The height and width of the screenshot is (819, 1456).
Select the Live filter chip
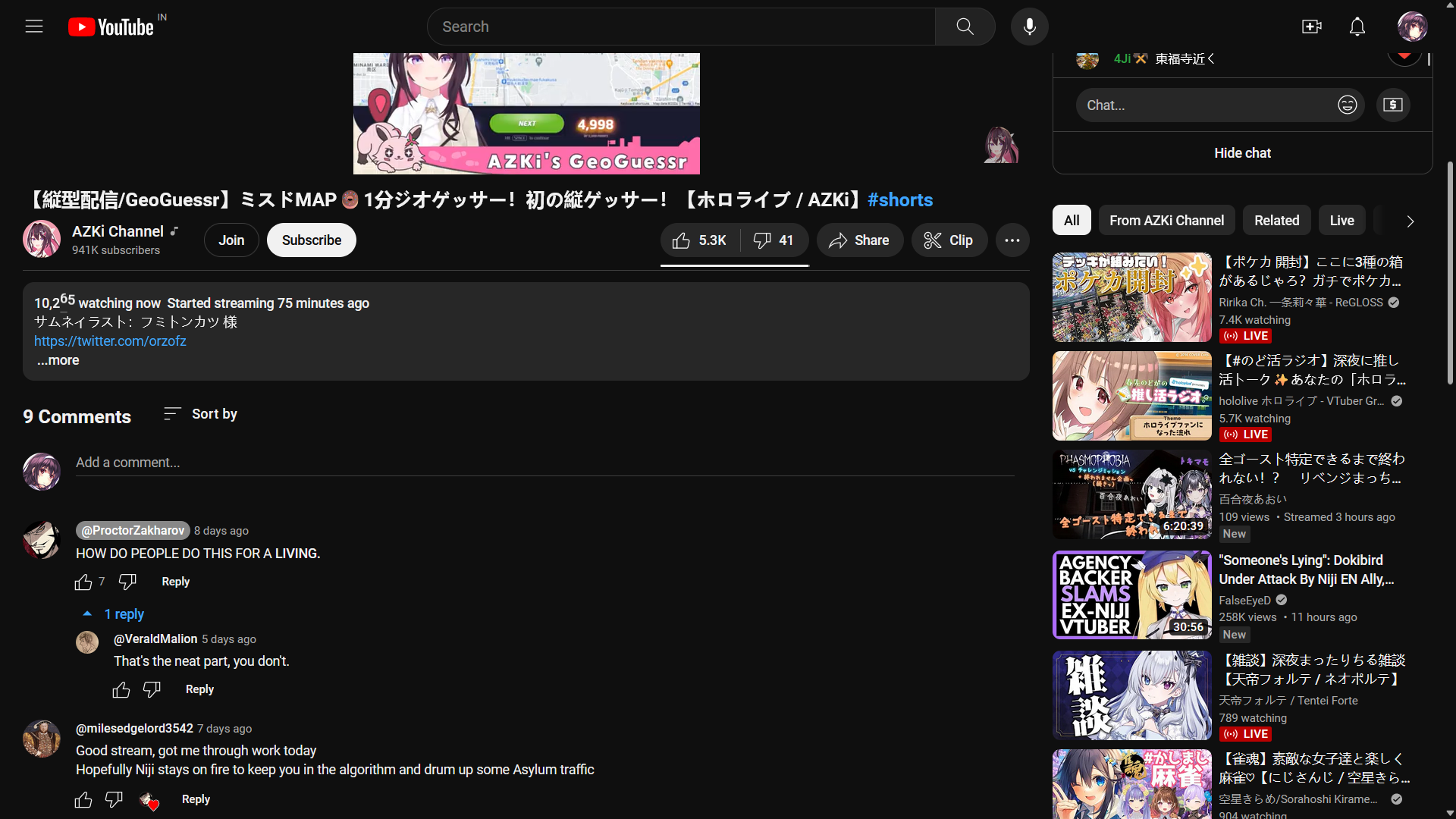1341,221
